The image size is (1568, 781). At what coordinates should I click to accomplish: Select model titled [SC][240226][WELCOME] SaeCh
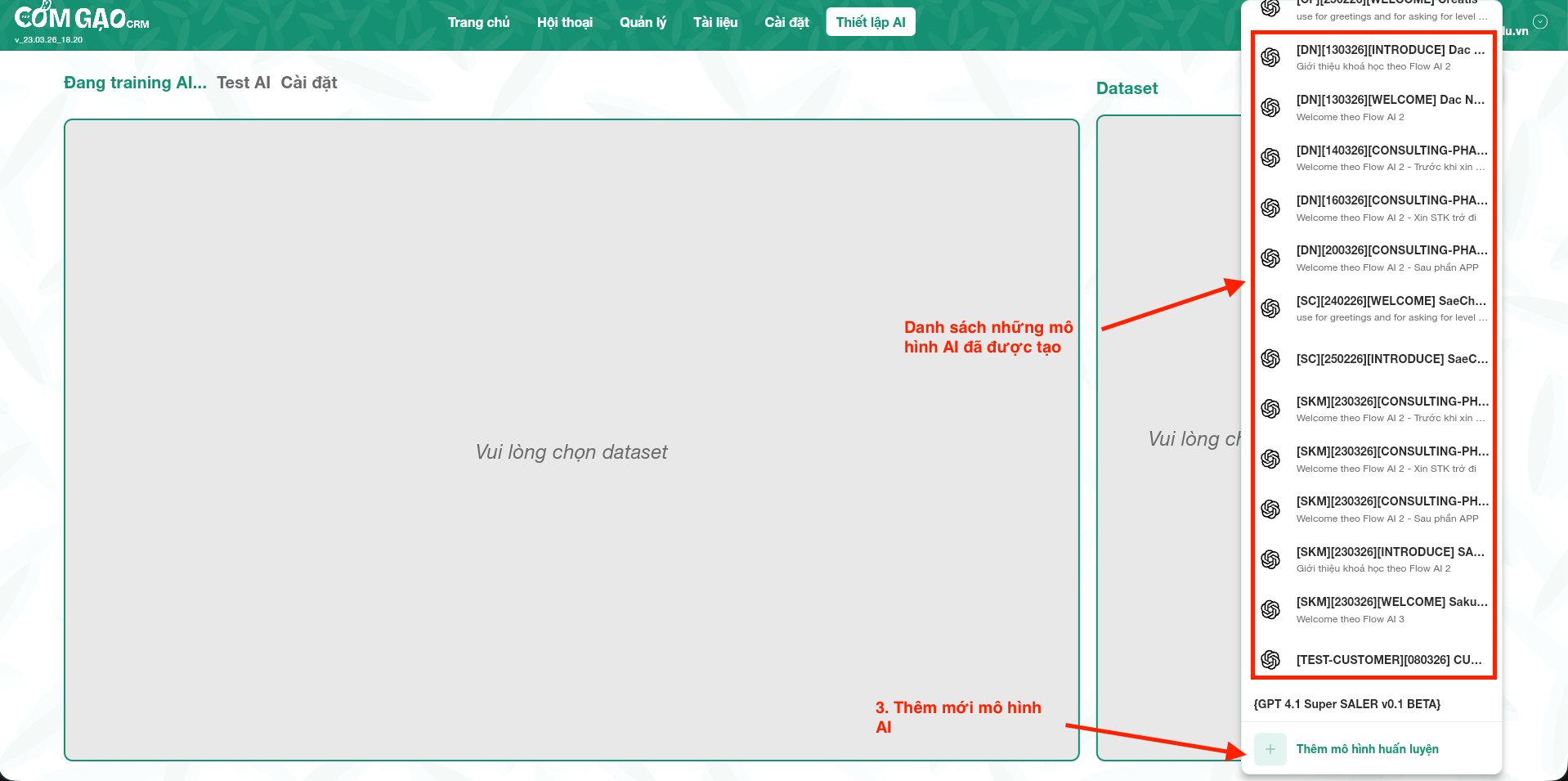point(1391,301)
